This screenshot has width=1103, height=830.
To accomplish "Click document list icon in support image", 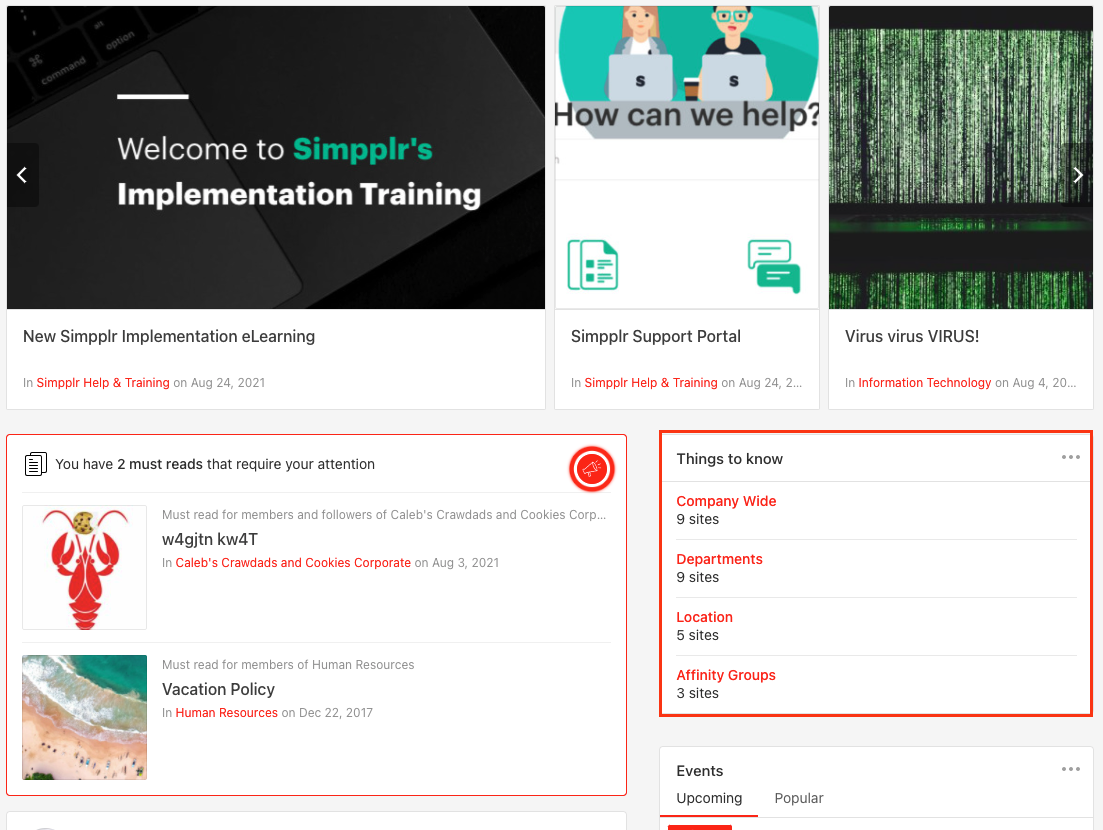I will coord(593,264).
